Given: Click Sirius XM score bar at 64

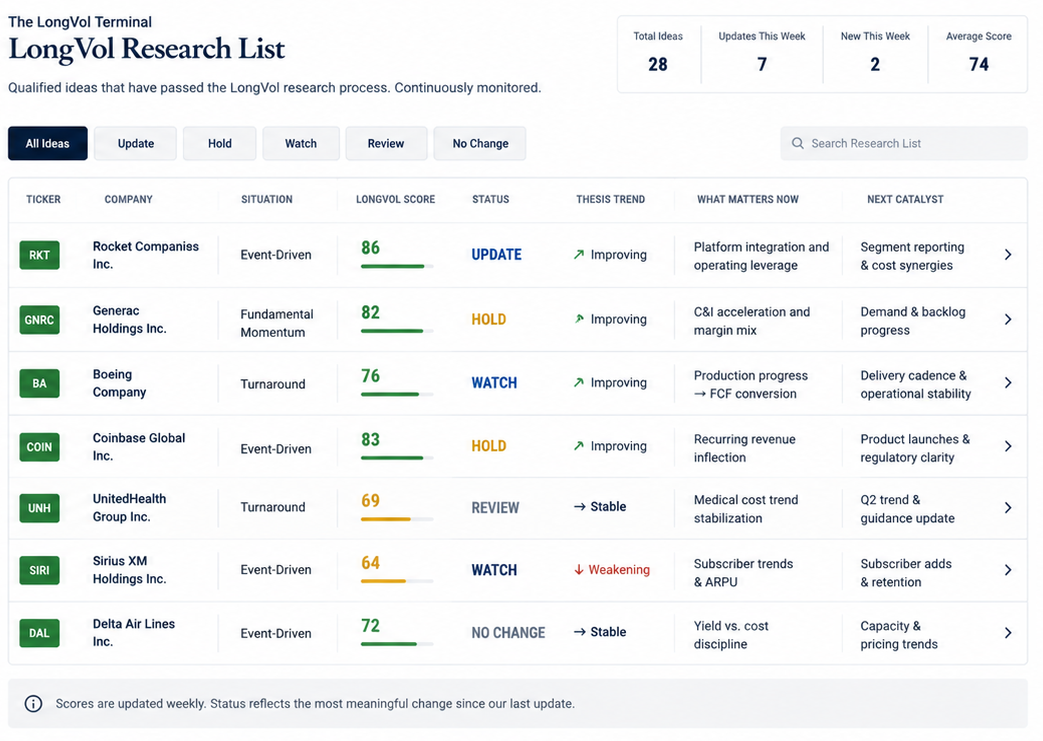Looking at the screenshot, I should point(397,581).
